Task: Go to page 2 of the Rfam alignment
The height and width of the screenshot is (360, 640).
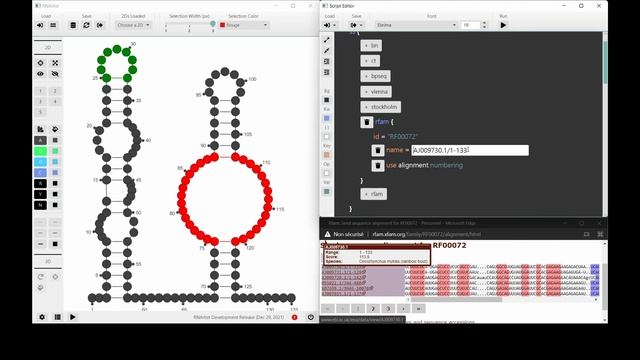Action: click(373, 309)
